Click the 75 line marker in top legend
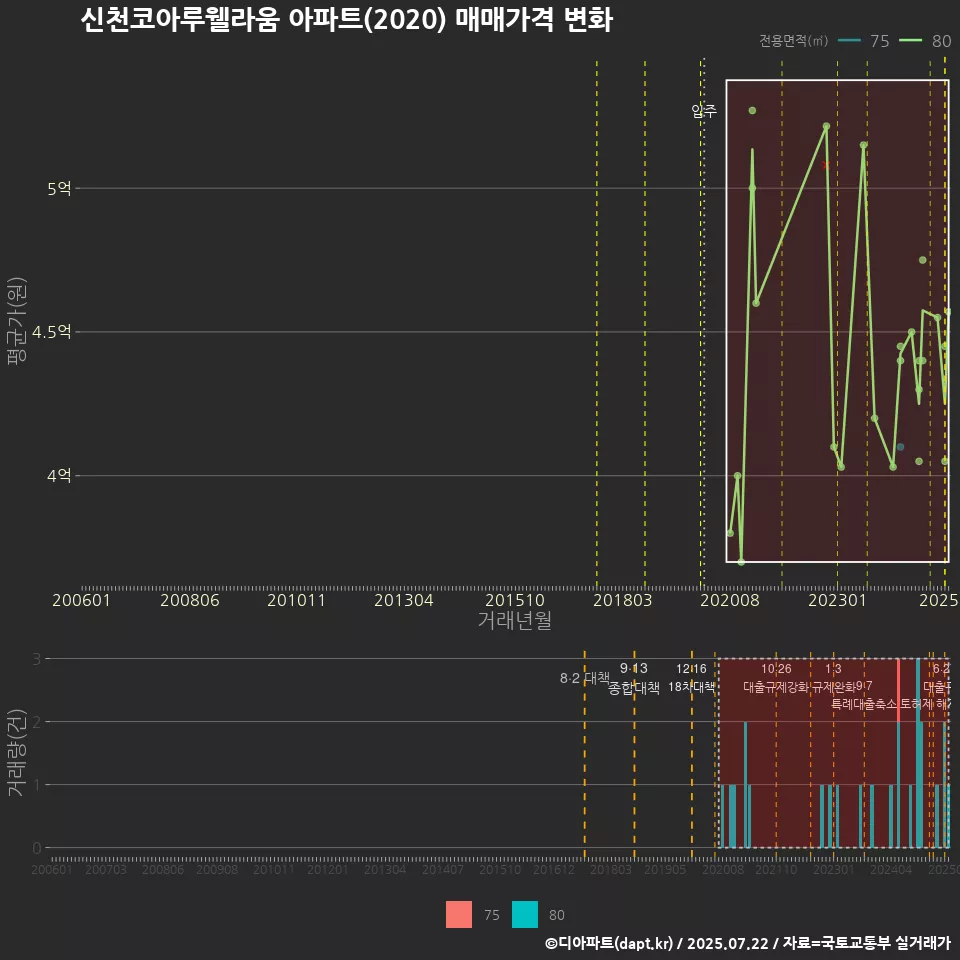Image resolution: width=960 pixels, height=960 pixels. click(849, 41)
